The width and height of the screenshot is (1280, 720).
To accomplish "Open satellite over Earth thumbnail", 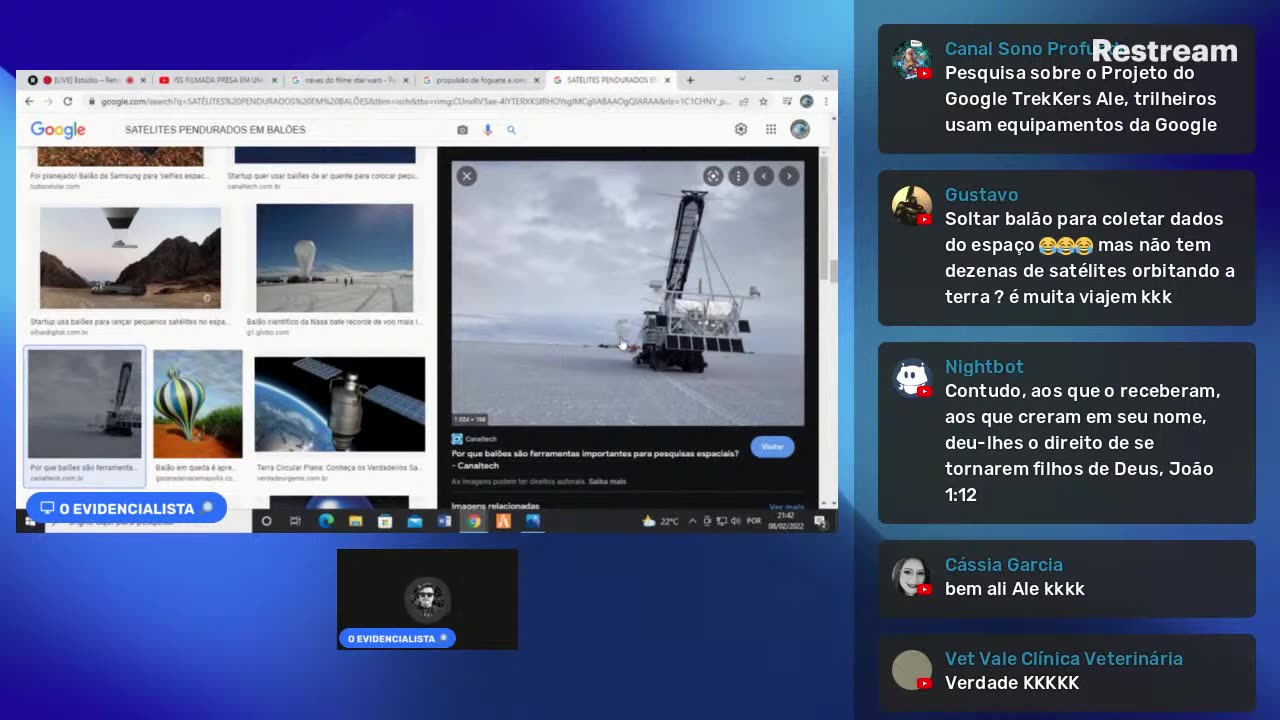I will coord(340,404).
